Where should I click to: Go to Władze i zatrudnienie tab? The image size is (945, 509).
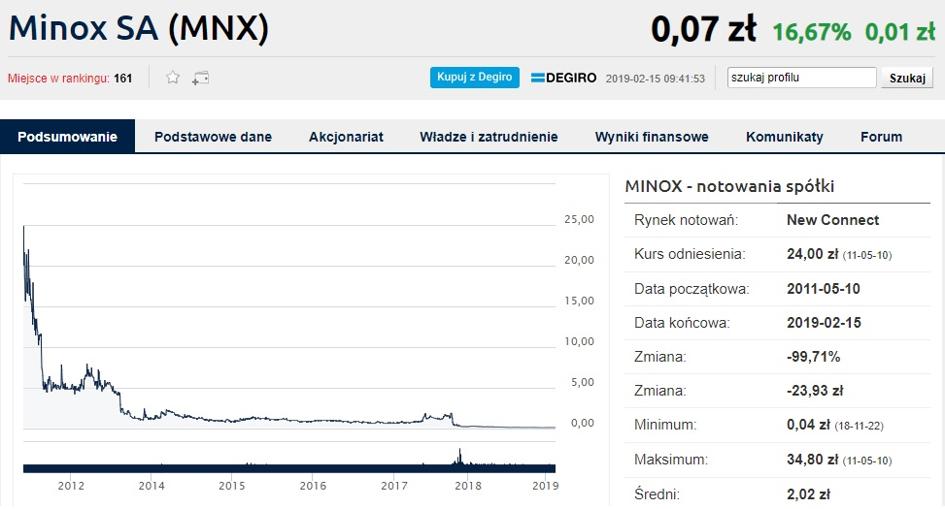point(489,137)
